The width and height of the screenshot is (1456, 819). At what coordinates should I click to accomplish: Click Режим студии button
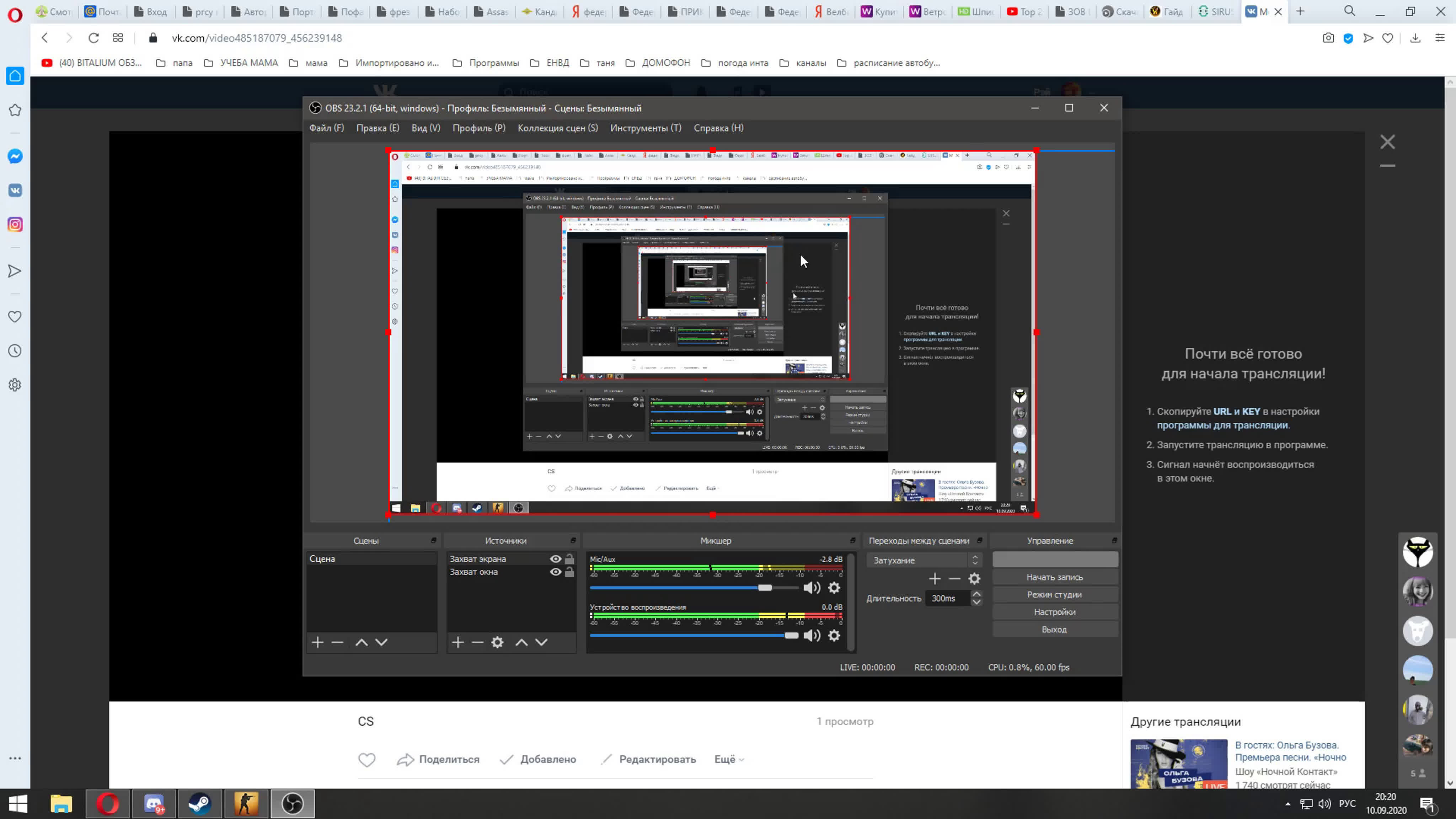coord(1055,595)
